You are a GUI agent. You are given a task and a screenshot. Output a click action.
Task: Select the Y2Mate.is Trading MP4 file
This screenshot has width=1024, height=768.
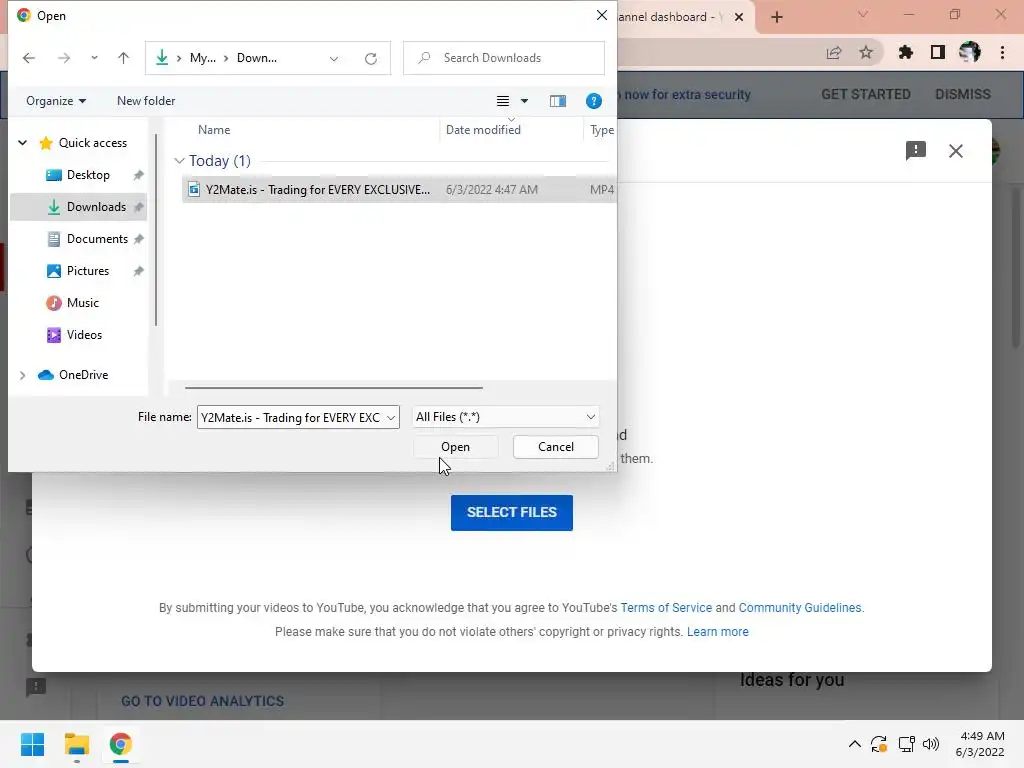pyautogui.click(x=398, y=189)
